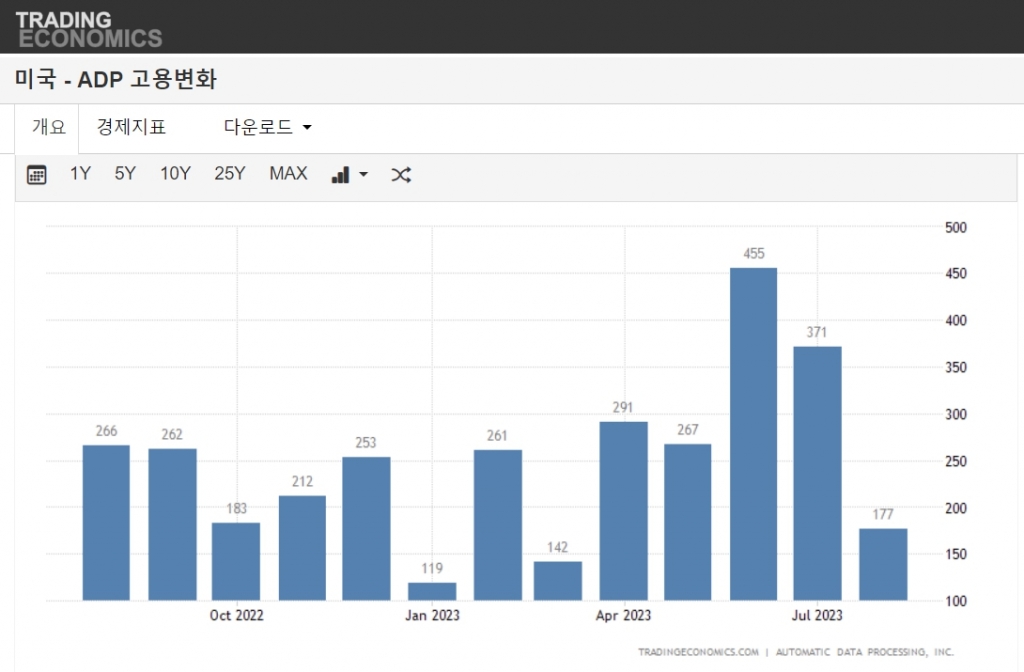Open the 다운로드 dropdown menu
The height and width of the screenshot is (672, 1024).
tap(268, 128)
